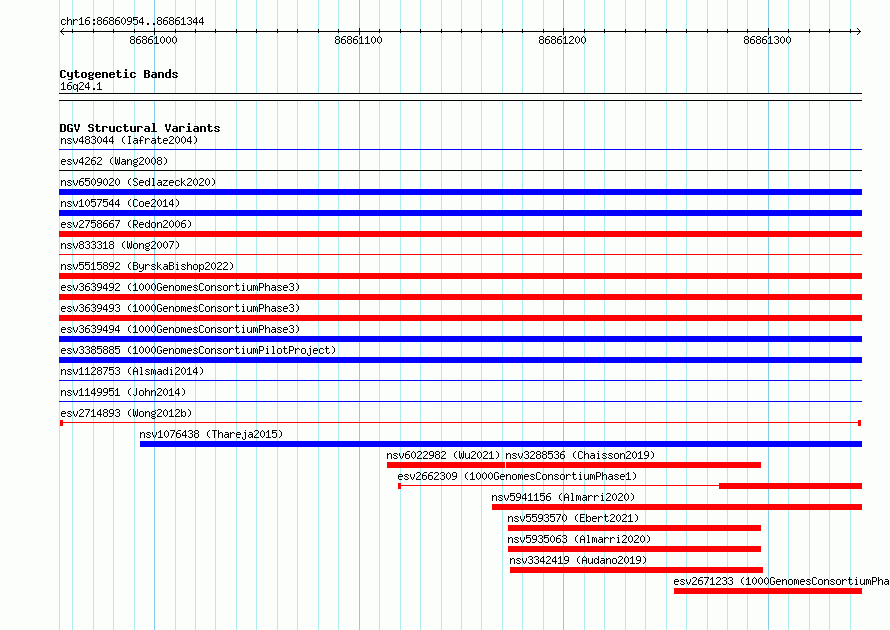Open variant nsv833318 (Wong2007)
Screen dimensions: 890x630
click(x=119, y=245)
